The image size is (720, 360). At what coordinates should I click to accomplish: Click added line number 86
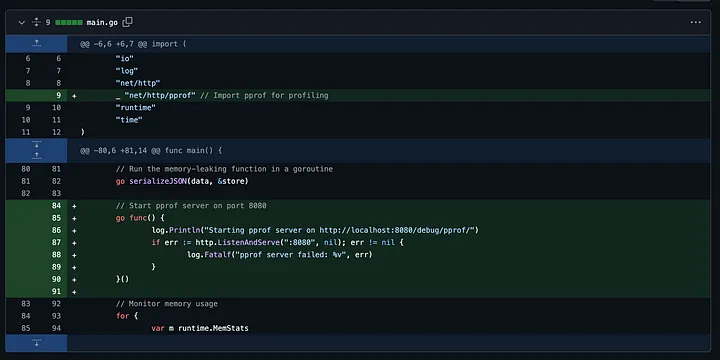point(56,230)
